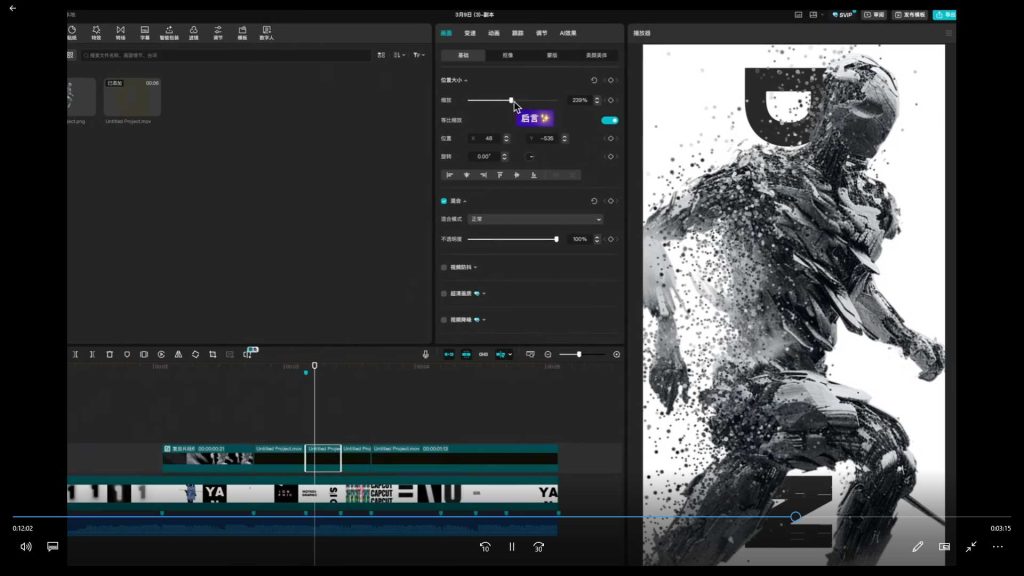Screen dimensions: 1024x576
Task: Enable the super resolution checkbox
Action: [x=444, y=293]
